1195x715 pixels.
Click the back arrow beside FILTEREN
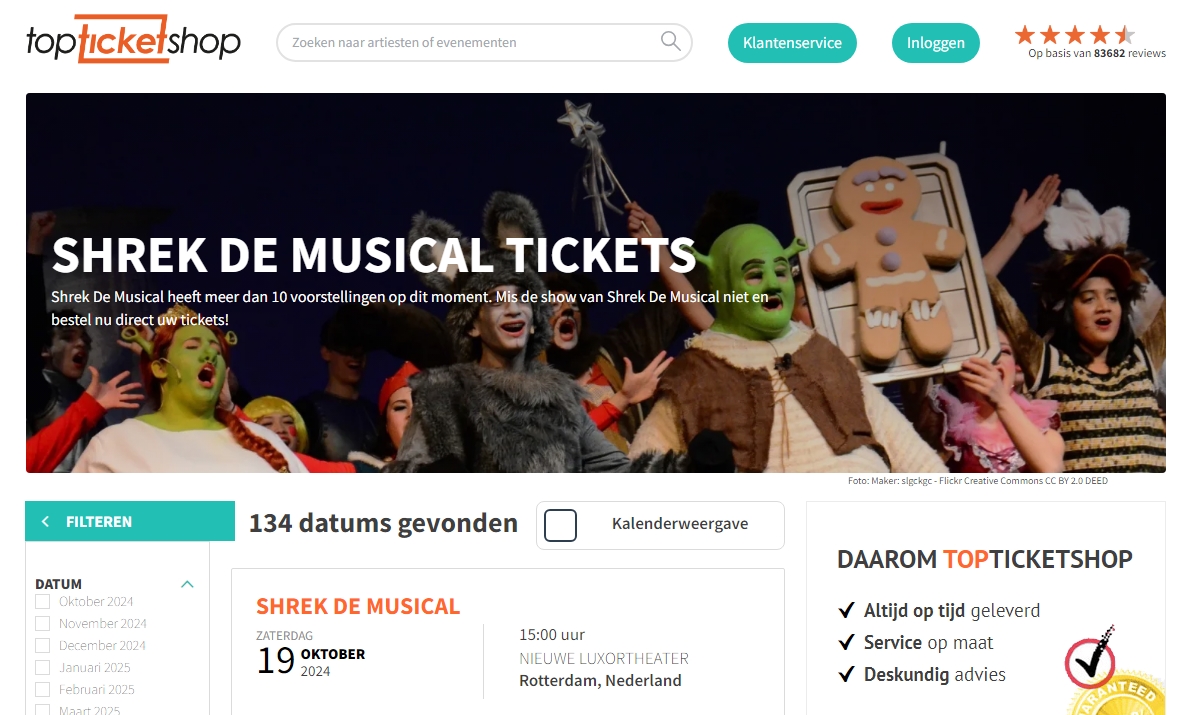[x=46, y=521]
